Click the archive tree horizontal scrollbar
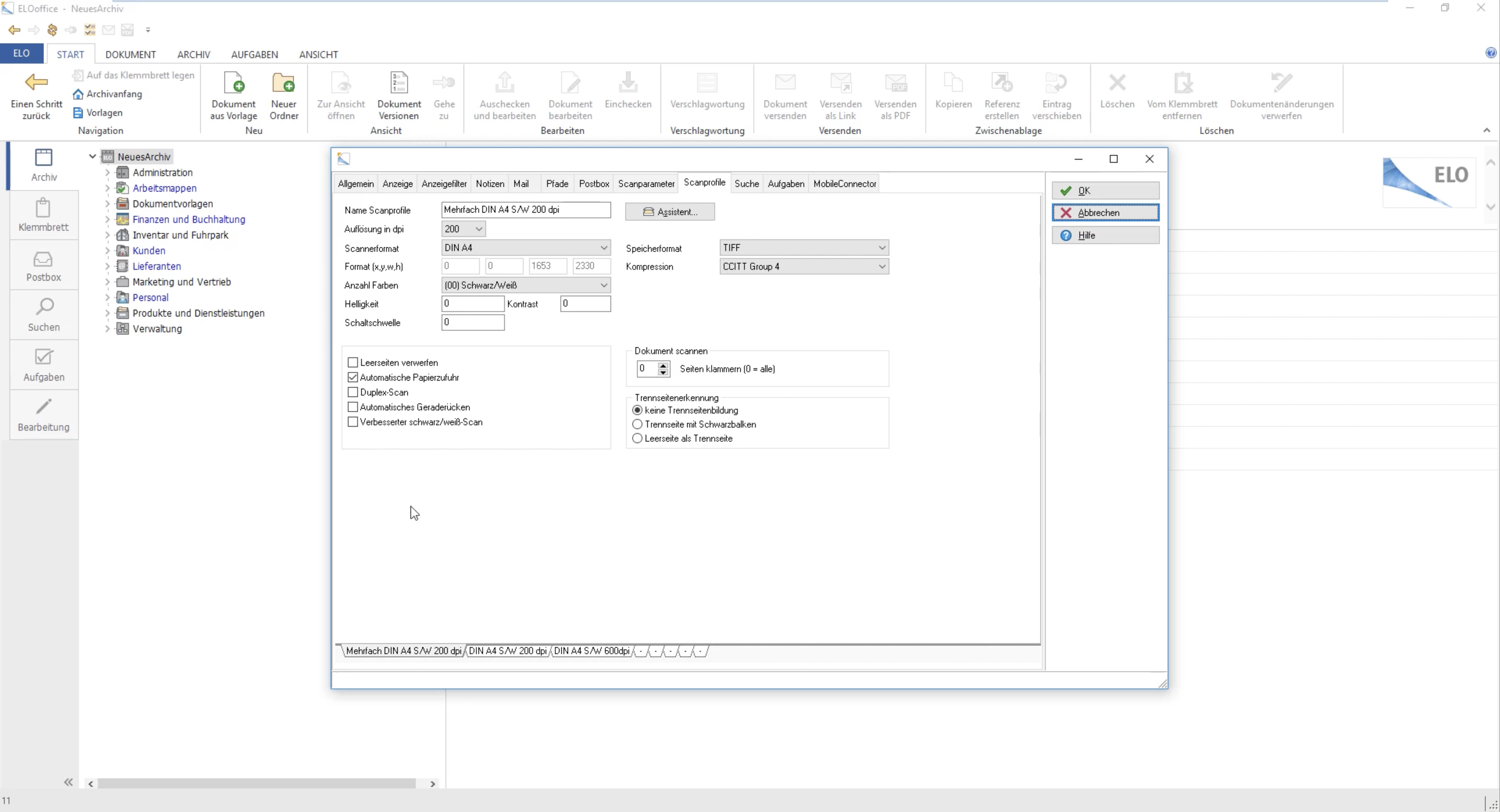Image resolution: width=1500 pixels, height=812 pixels. point(256,784)
